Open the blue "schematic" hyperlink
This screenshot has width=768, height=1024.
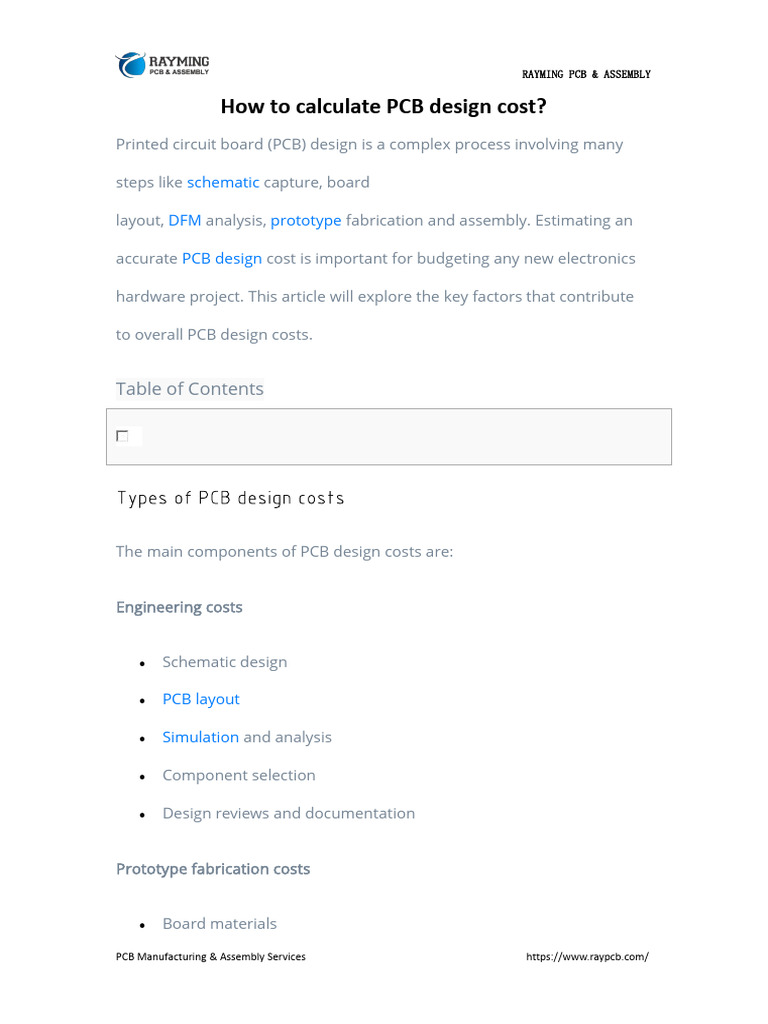click(223, 182)
